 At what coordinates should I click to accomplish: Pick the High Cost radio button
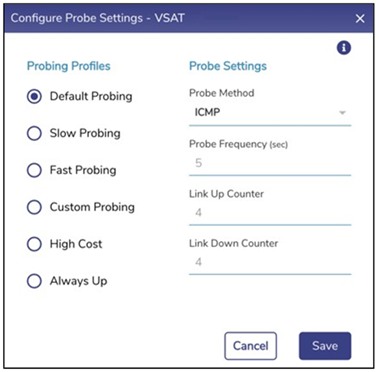coord(34,244)
